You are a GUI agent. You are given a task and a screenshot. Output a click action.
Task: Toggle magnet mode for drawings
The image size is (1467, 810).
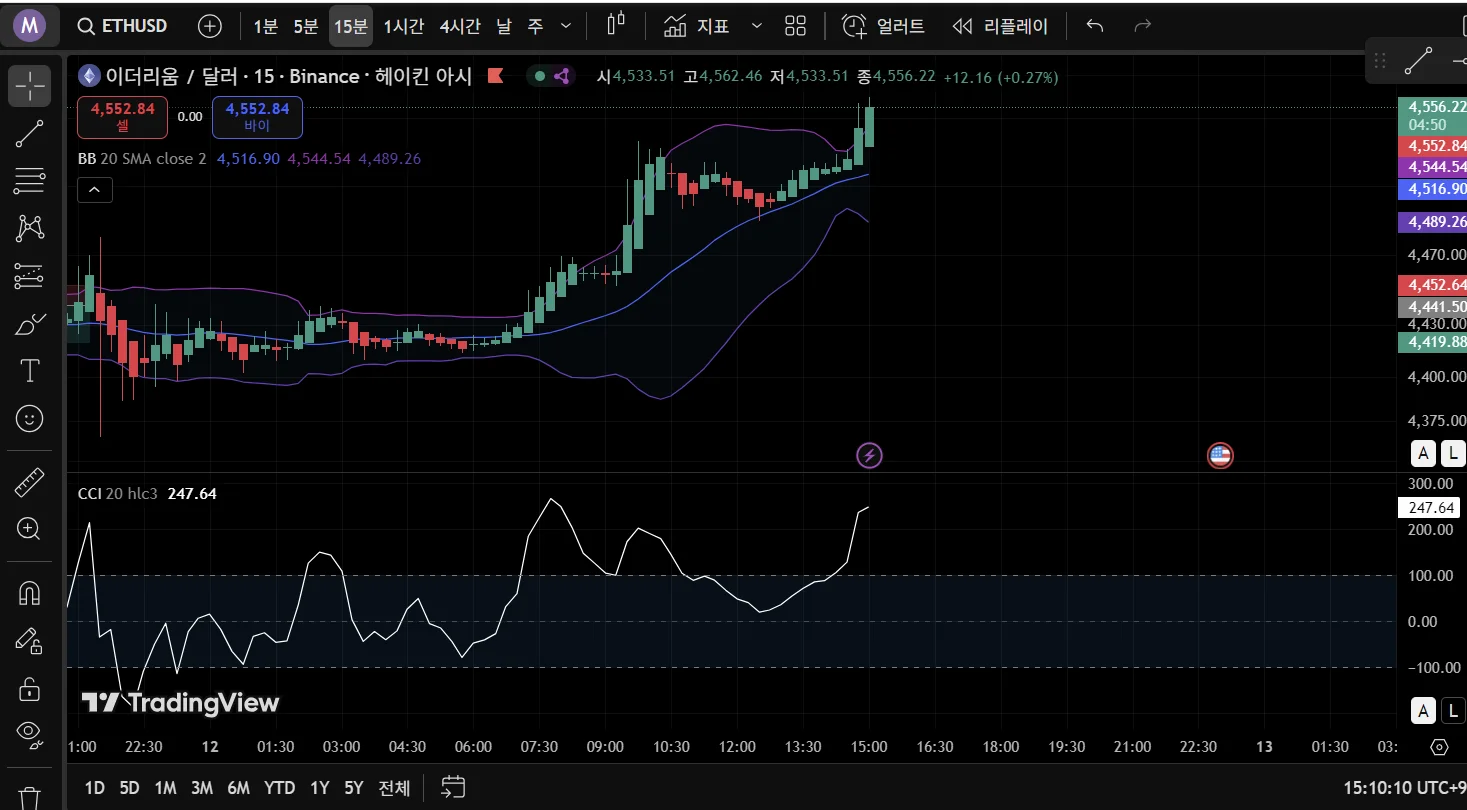click(30, 594)
